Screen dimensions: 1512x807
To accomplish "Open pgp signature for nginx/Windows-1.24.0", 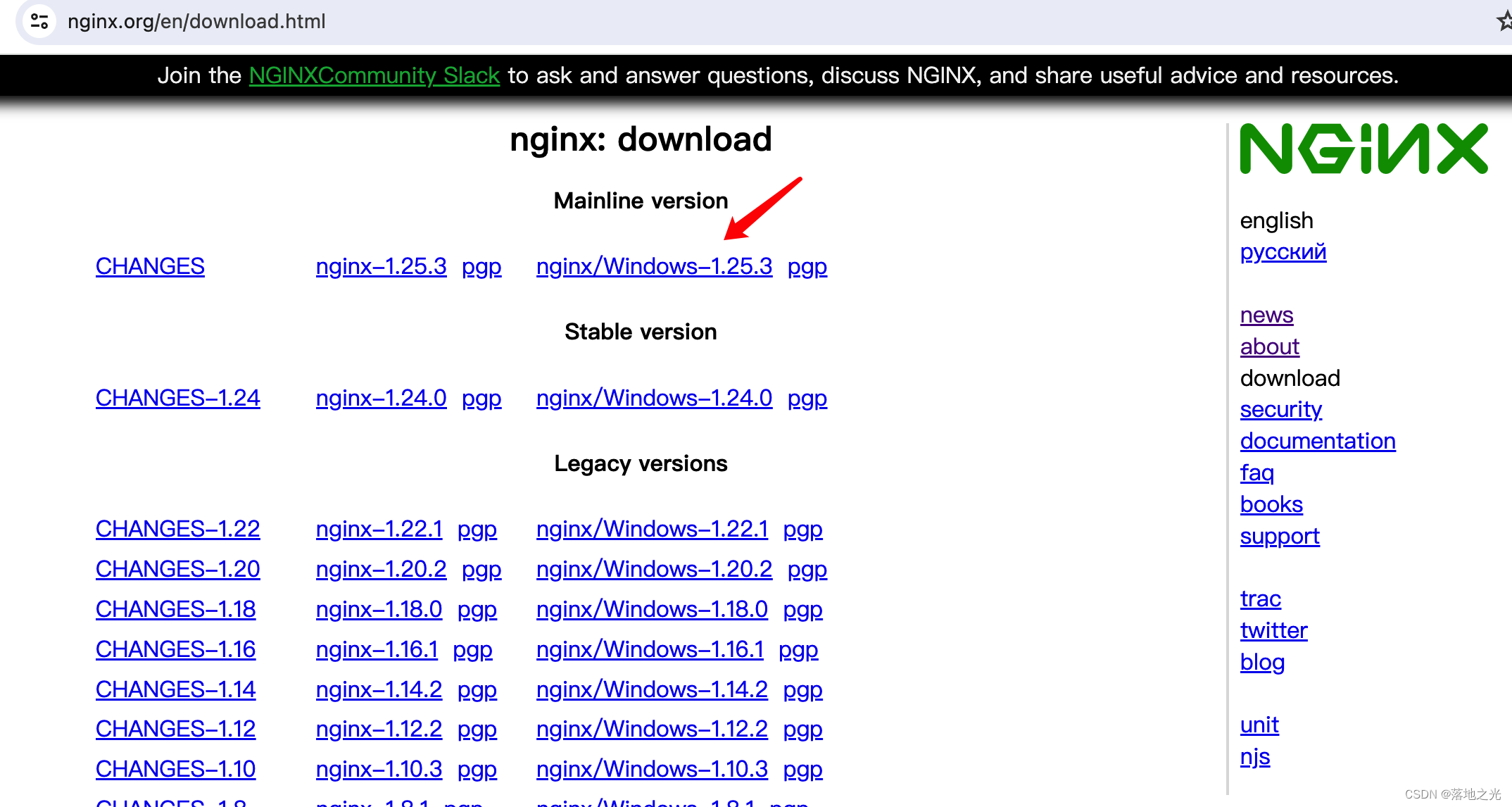I will pyautogui.click(x=807, y=398).
